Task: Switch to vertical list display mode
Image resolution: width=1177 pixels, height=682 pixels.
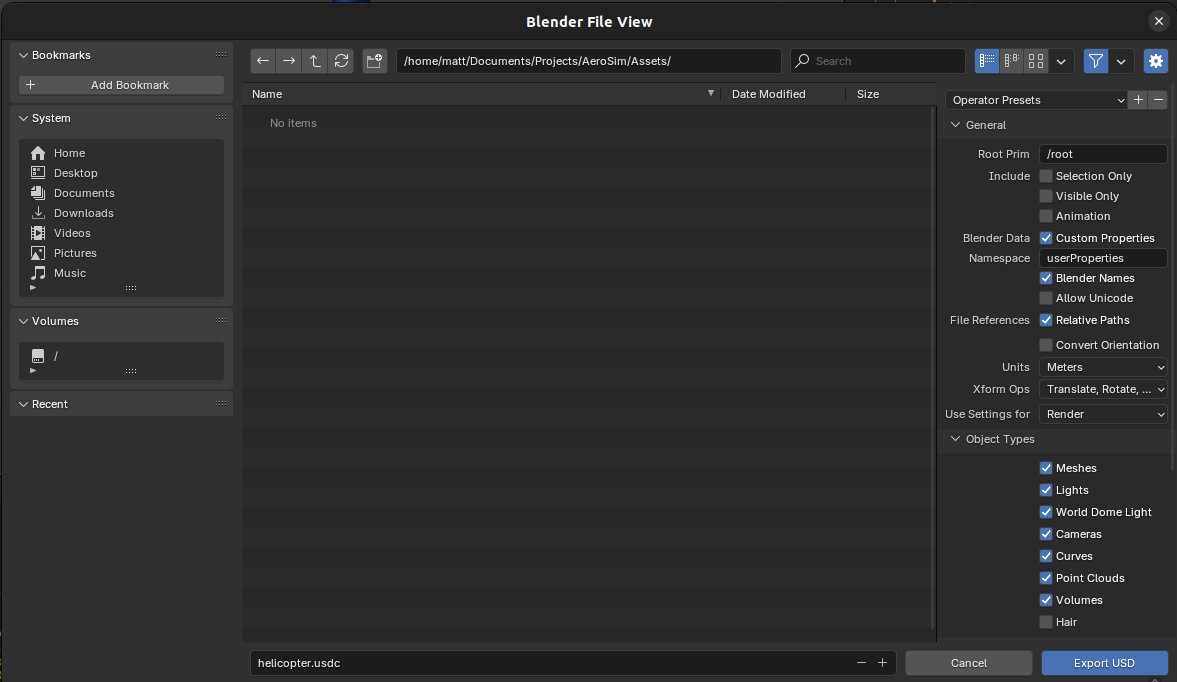Action: click(x=987, y=61)
